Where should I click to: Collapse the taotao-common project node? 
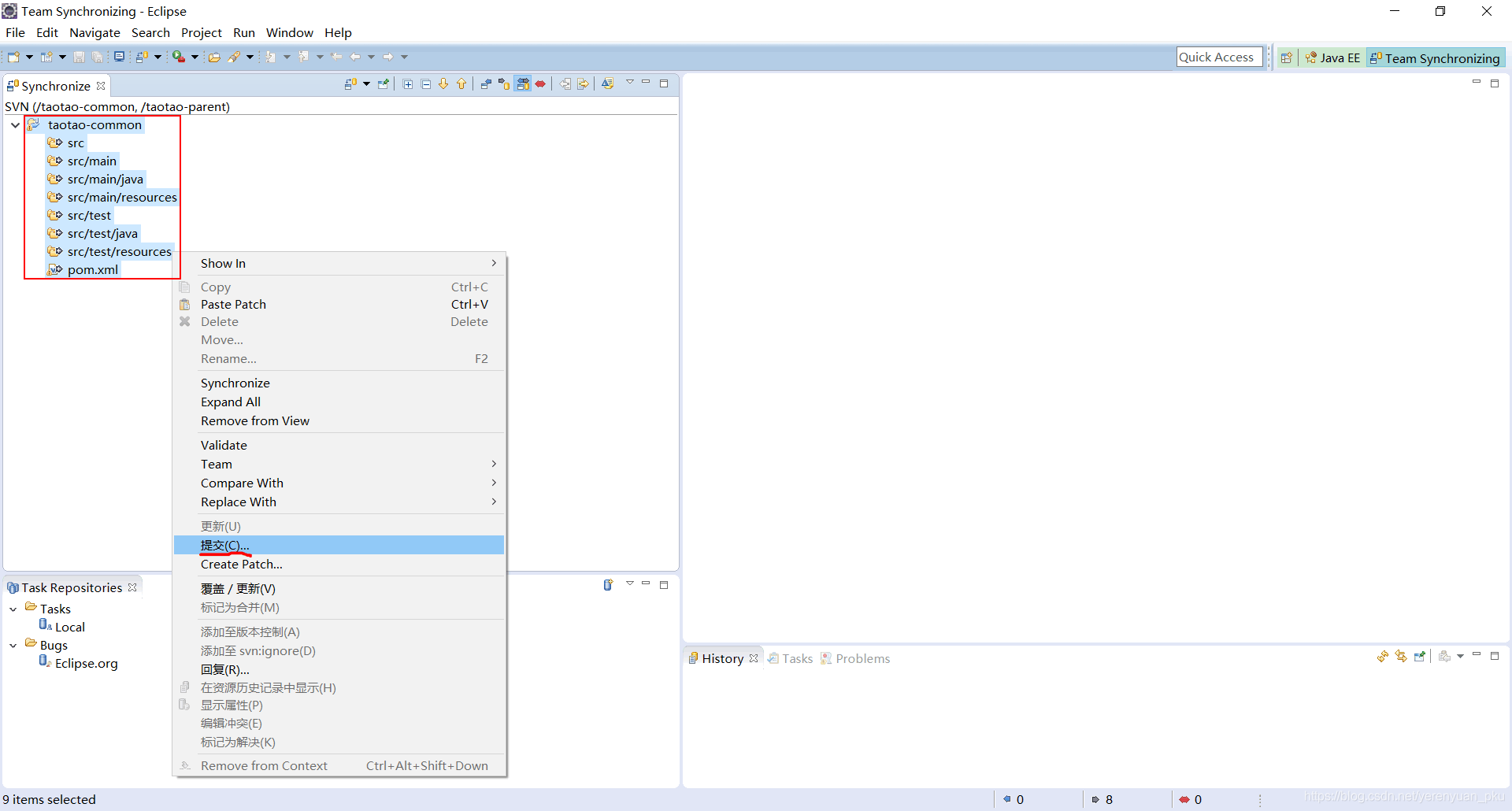(x=15, y=125)
